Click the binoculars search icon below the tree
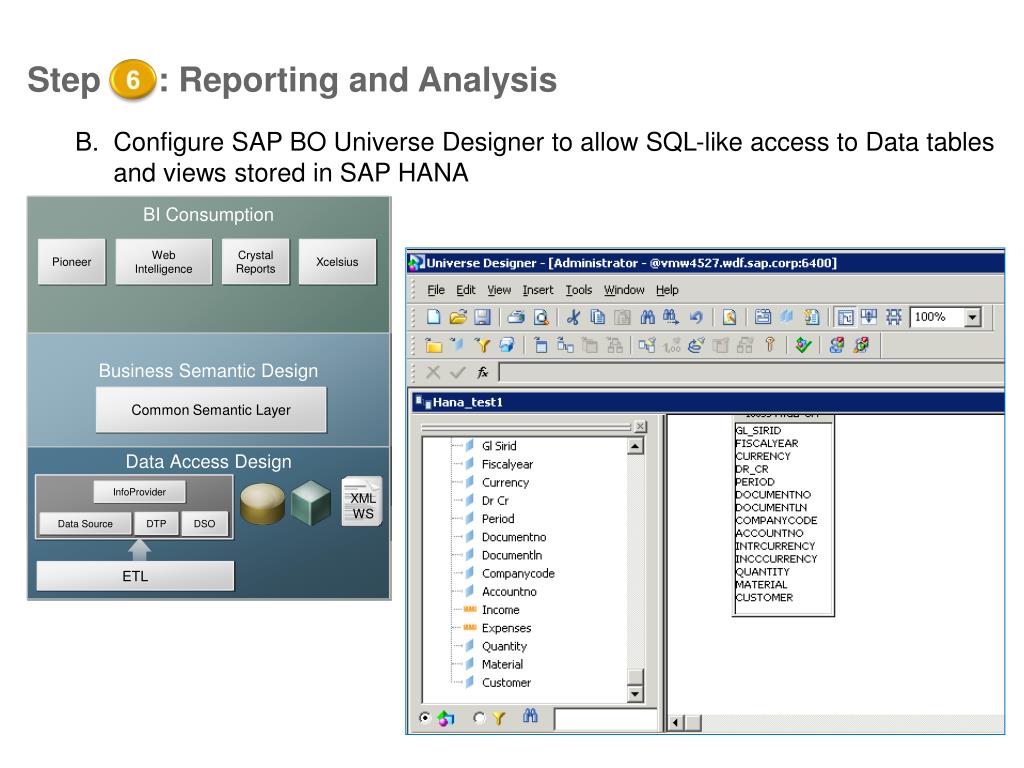This screenshot has width=1024, height=768. point(530,717)
